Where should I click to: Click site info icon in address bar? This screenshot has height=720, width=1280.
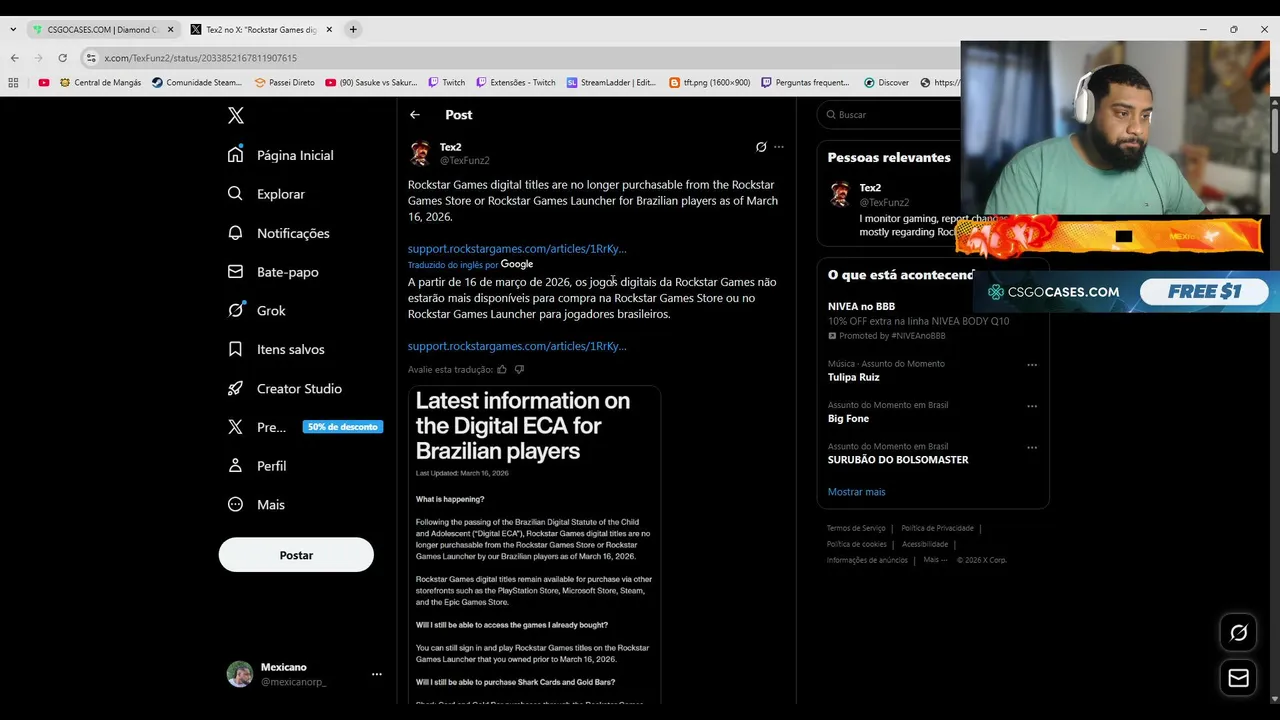pyautogui.click(x=91, y=58)
